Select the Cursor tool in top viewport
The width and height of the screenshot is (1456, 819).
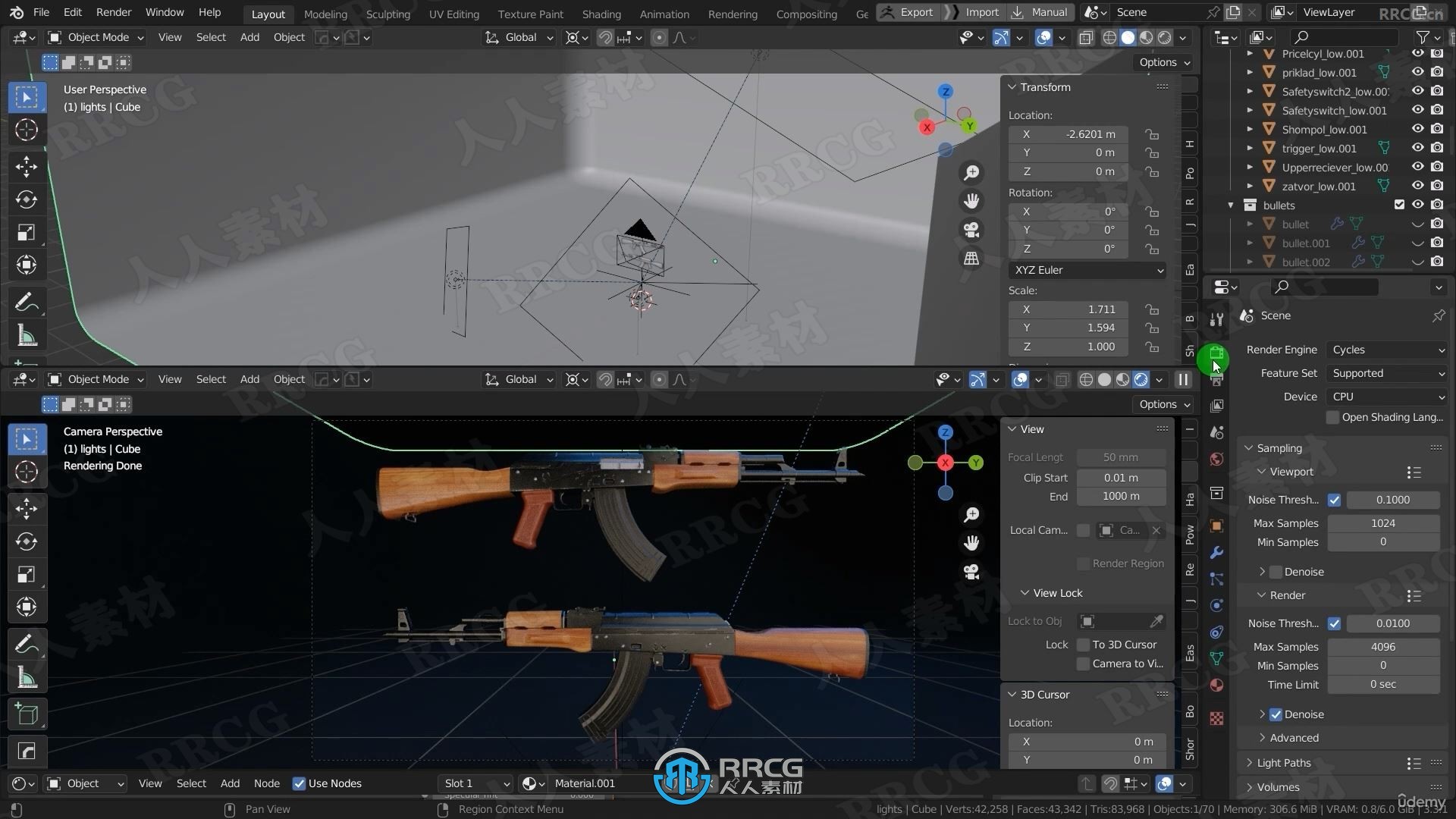[x=27, y=130]
